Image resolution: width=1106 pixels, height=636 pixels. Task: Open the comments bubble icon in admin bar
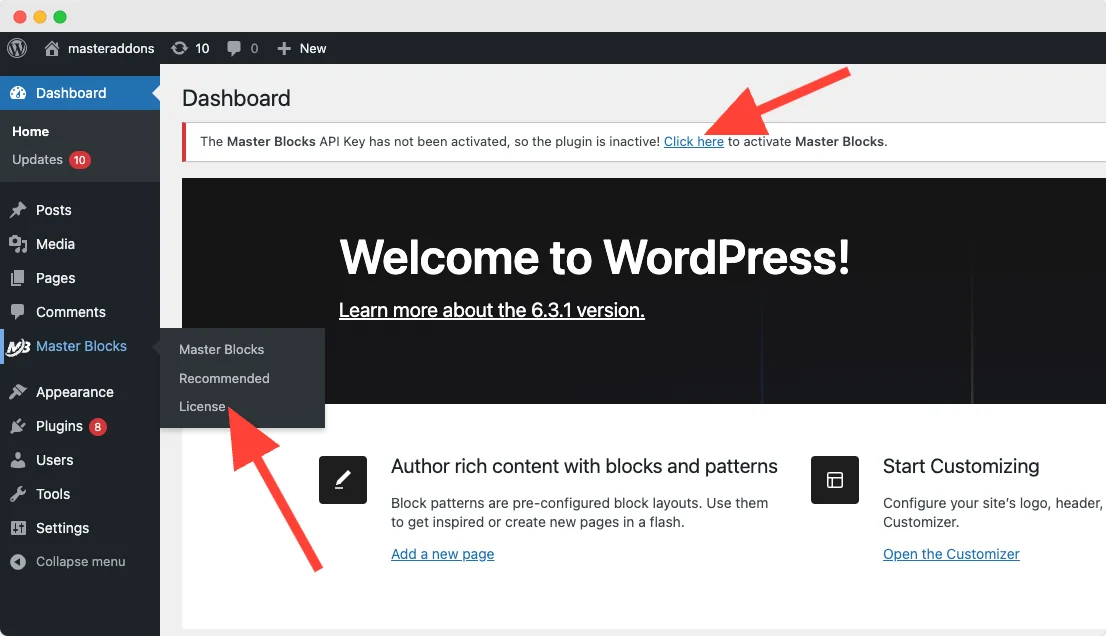pos(233,48)
